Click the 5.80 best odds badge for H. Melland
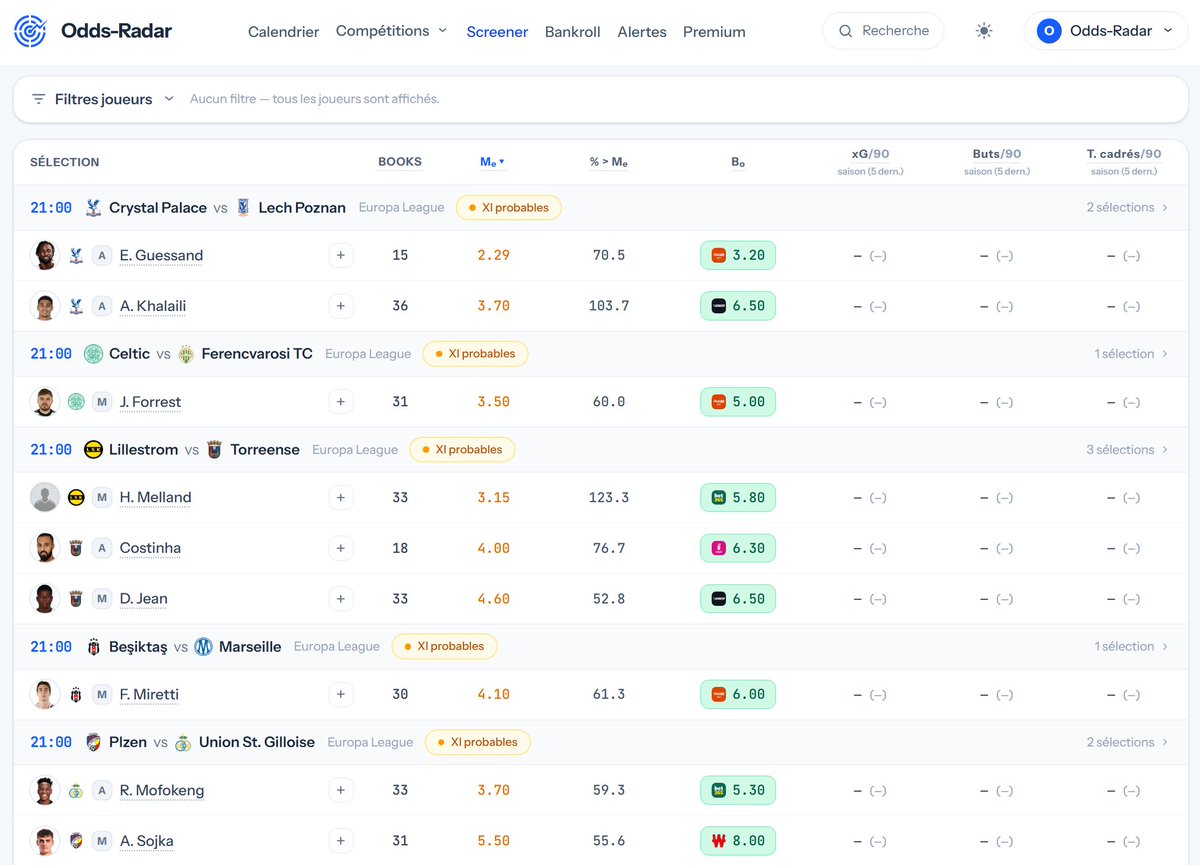The height and width of the screenshot is (865, 1200). [x=738, y=497]
